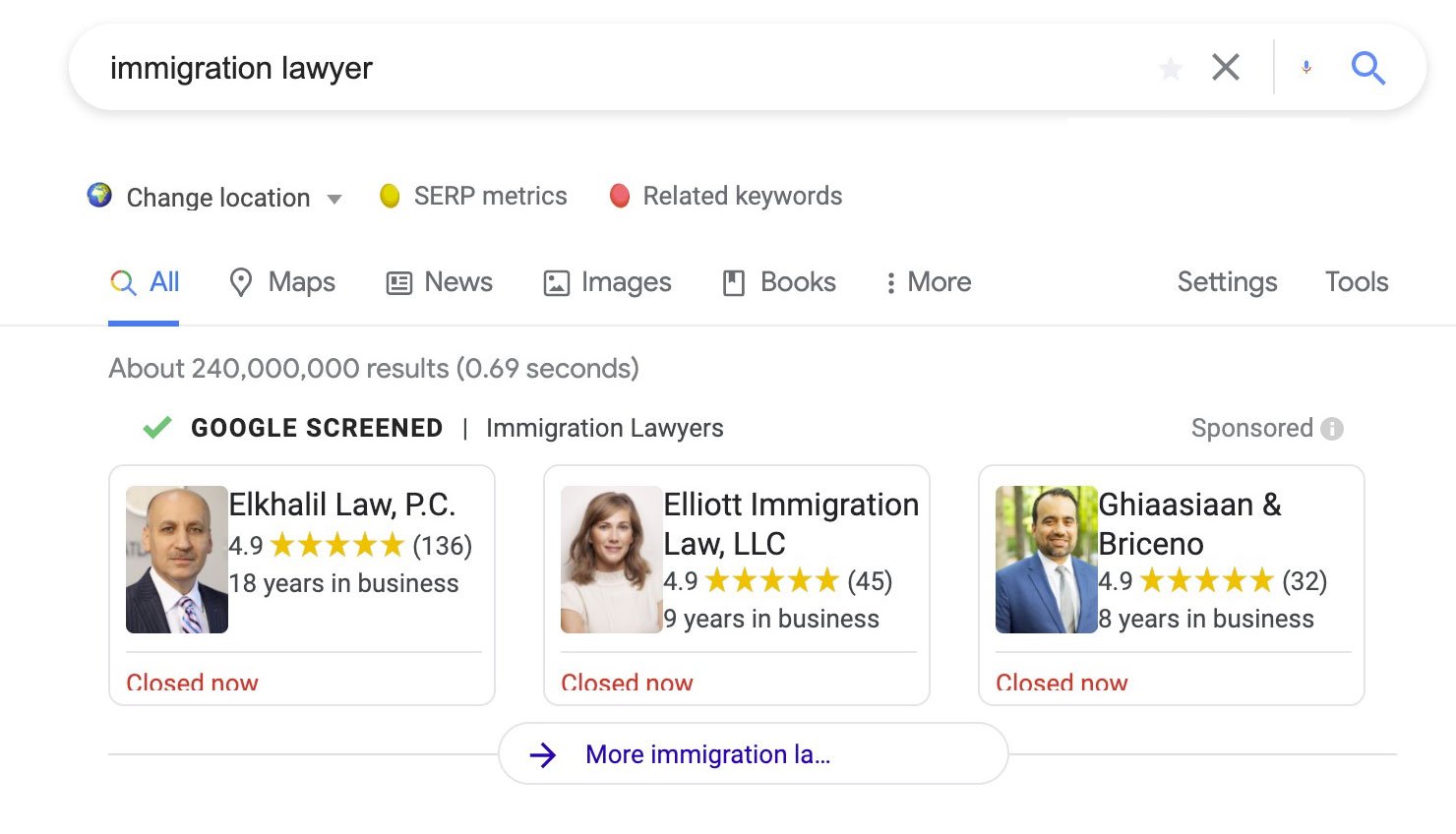Click inside the search input field

pyautogui.click(x=492, y=67)
